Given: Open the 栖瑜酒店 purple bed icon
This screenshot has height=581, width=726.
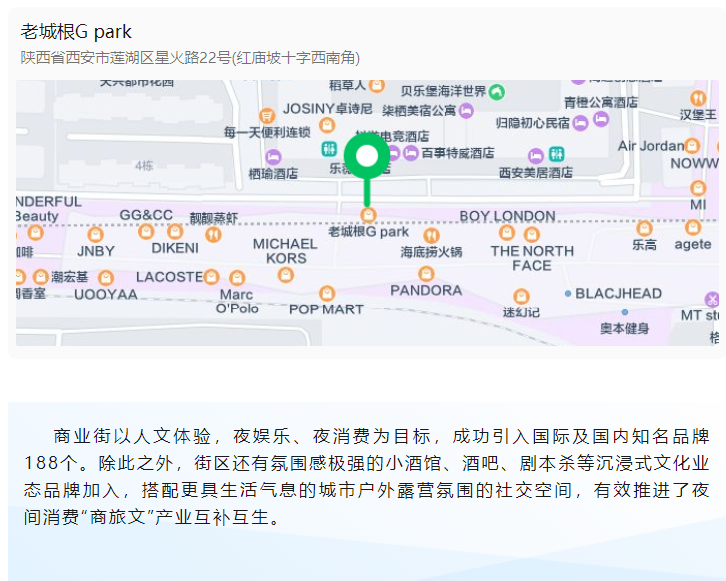Looking at the screenshot, I should pos(273,156).
